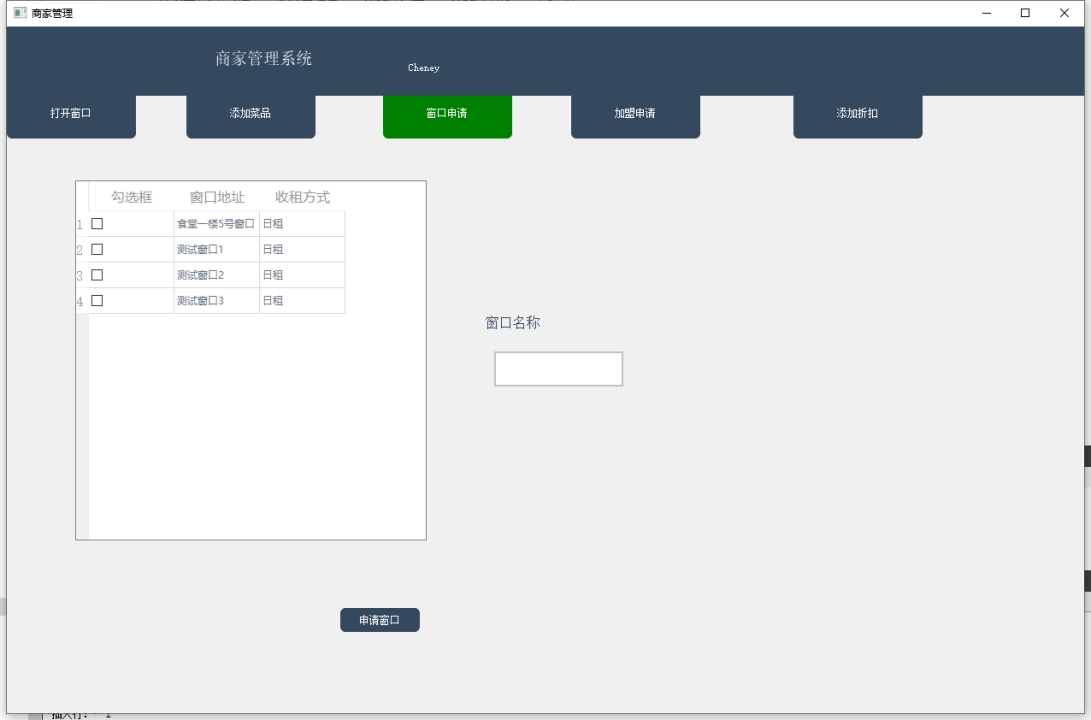Enable checkbox in 测试窗口2 row

tap(97, 275)
